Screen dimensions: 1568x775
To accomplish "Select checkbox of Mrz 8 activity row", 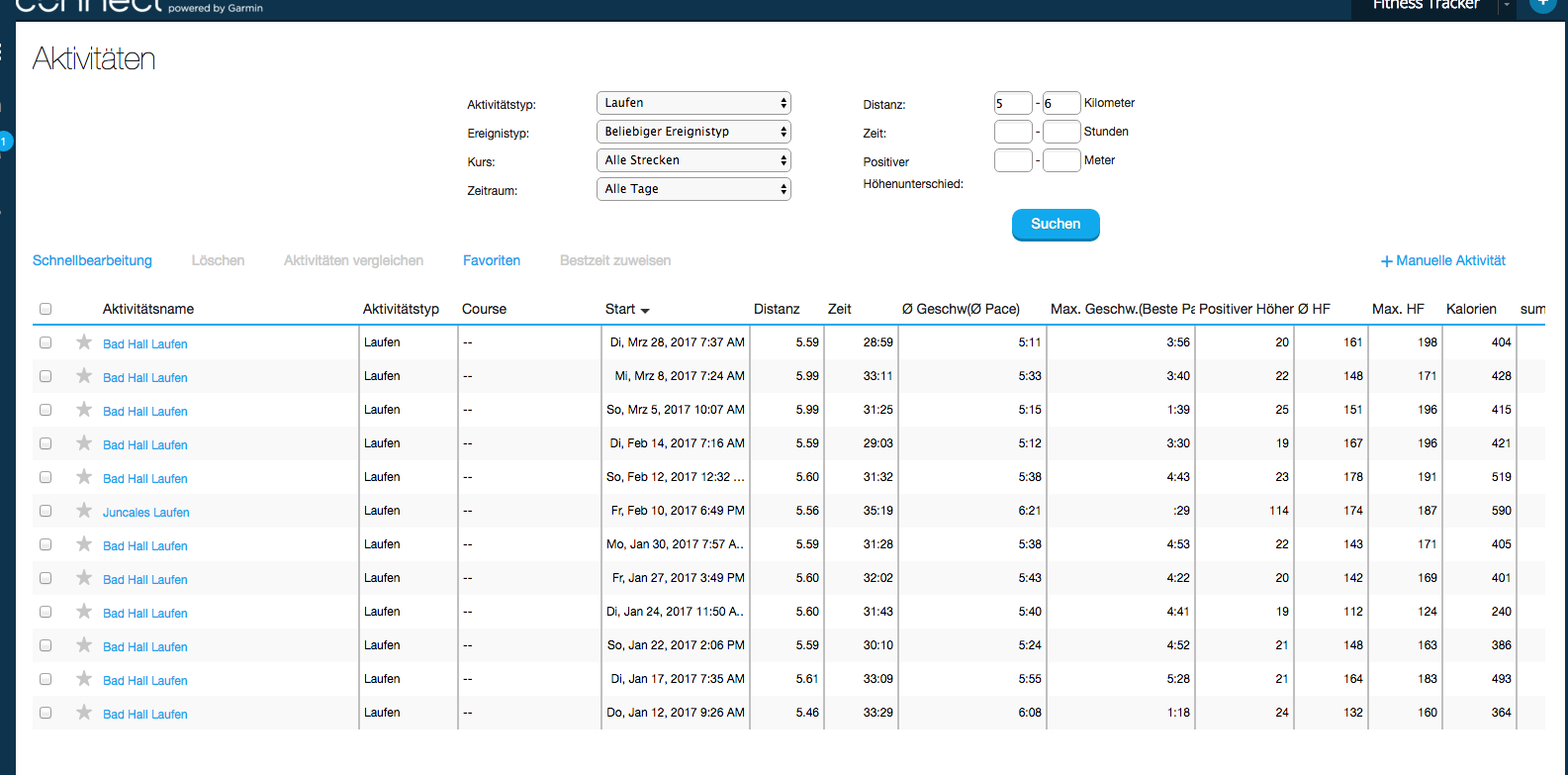I will click(46, 376).
